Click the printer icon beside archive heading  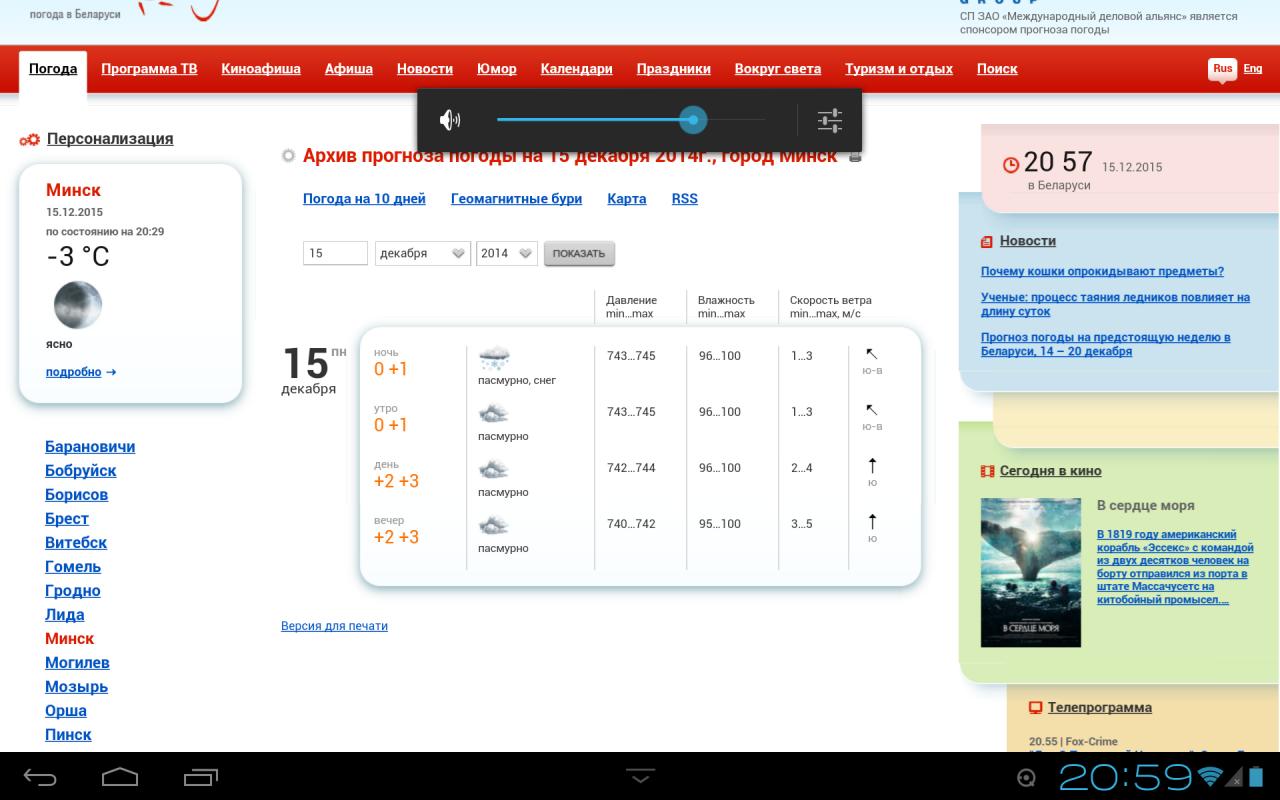click(x=855, y=157)
